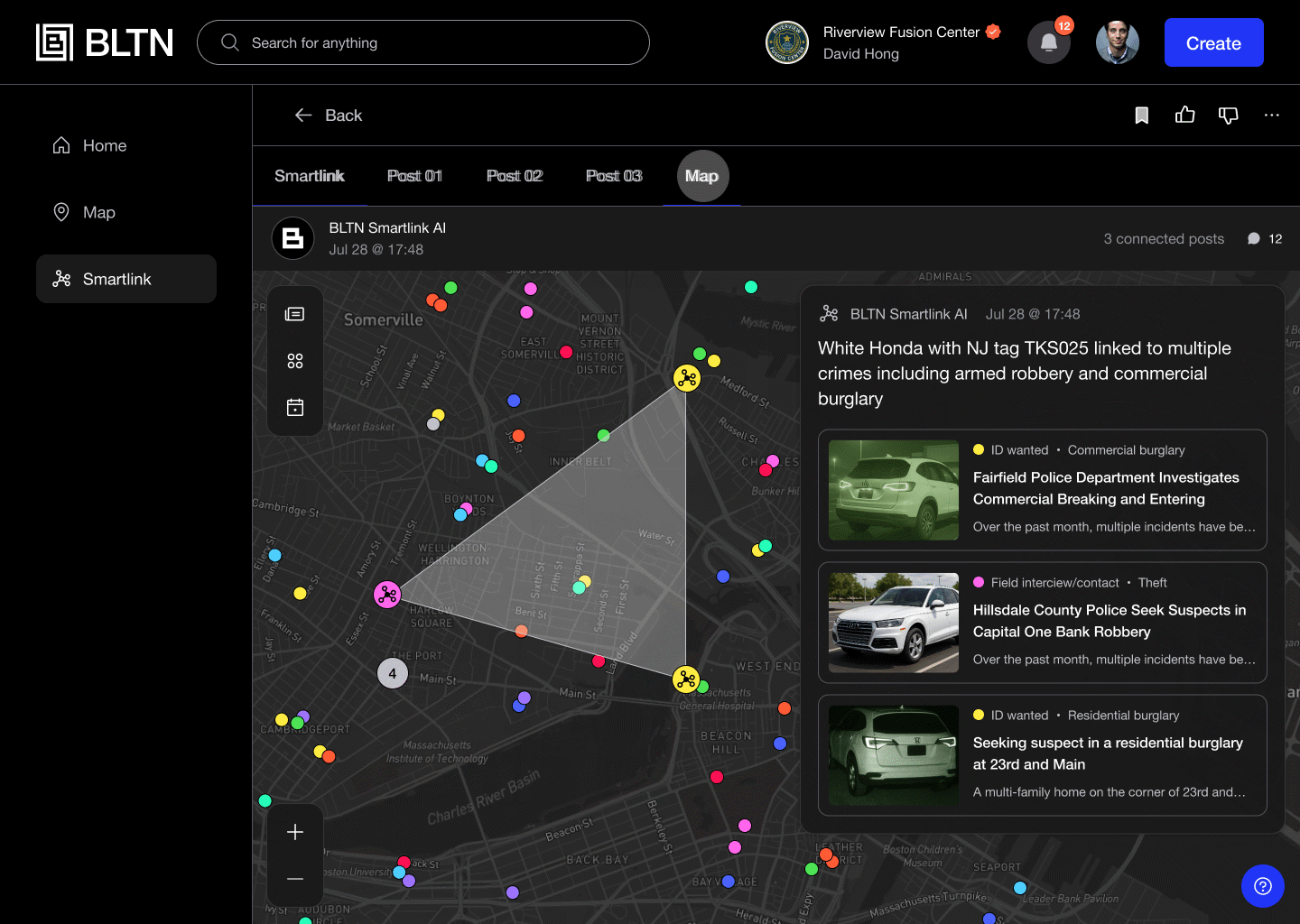Click the Search for anything field
This screenshot has height=924, width=1300.
[x=423, y=43]
